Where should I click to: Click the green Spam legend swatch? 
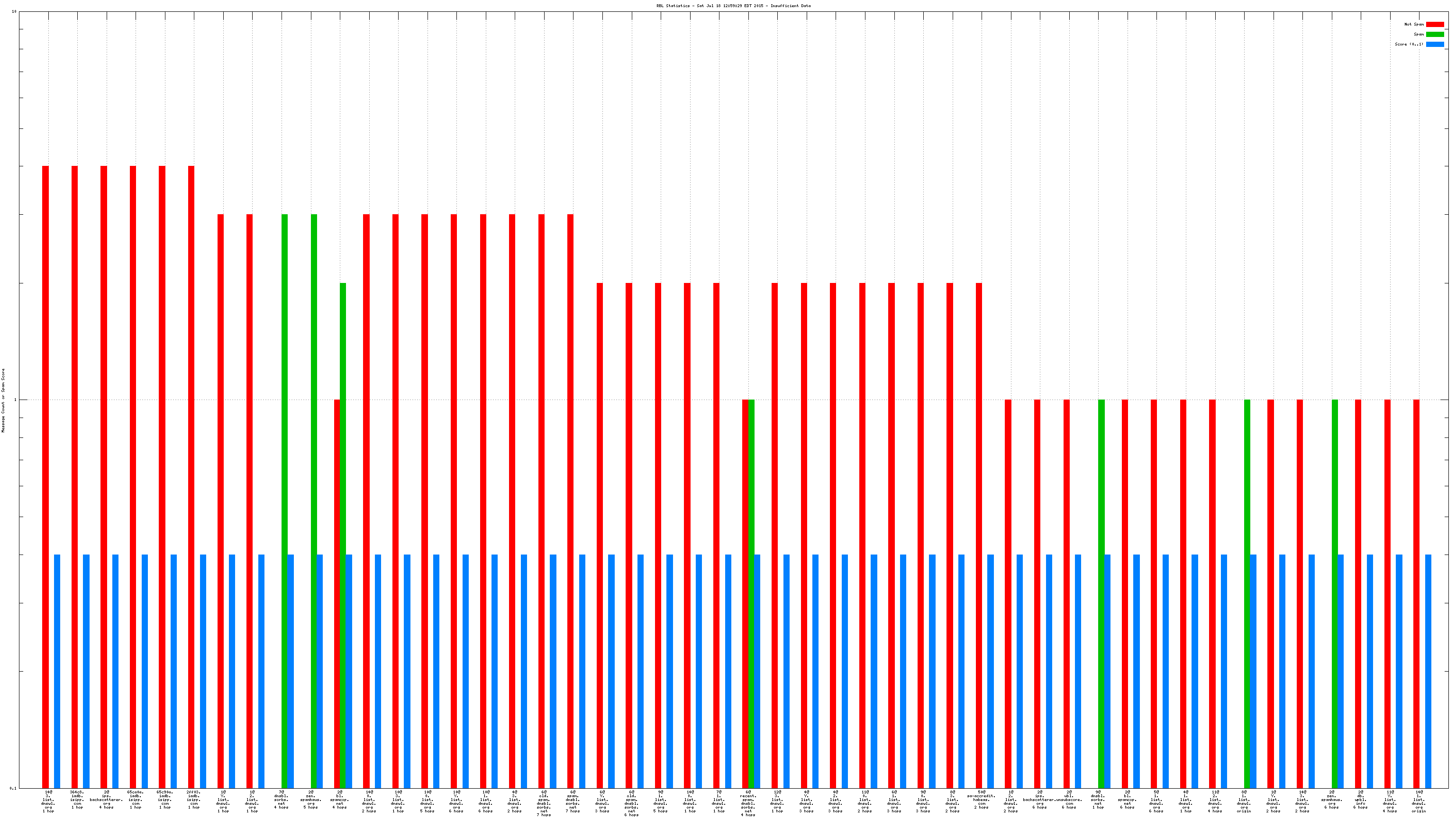[x=1435, y=35]
